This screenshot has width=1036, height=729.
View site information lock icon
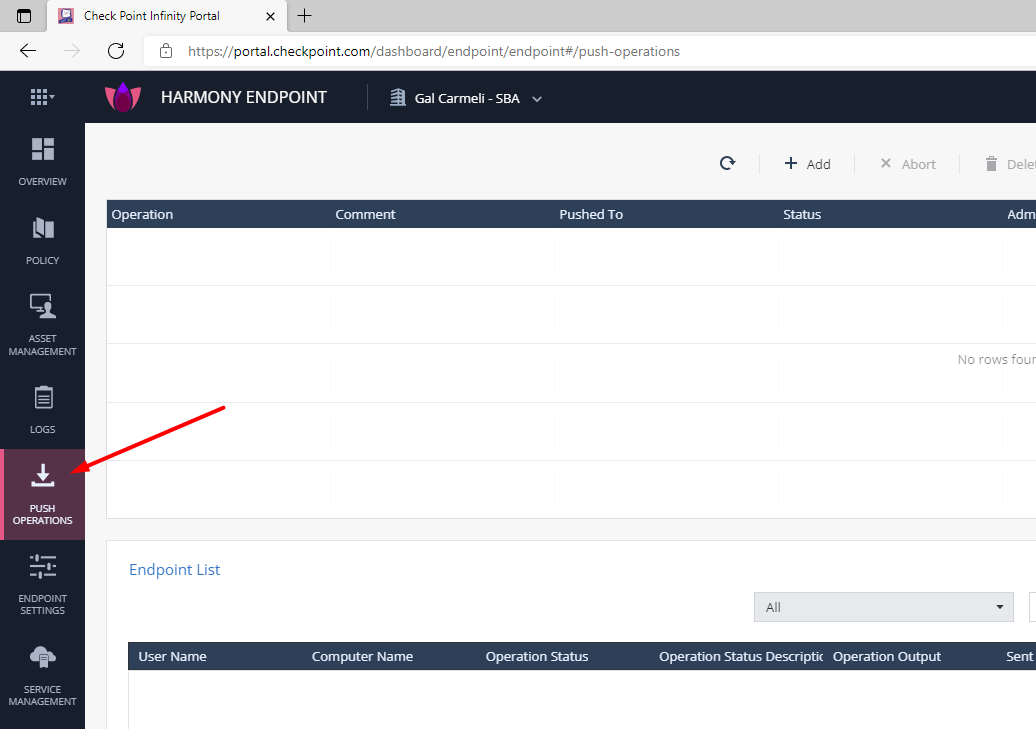tap(166, 51)
